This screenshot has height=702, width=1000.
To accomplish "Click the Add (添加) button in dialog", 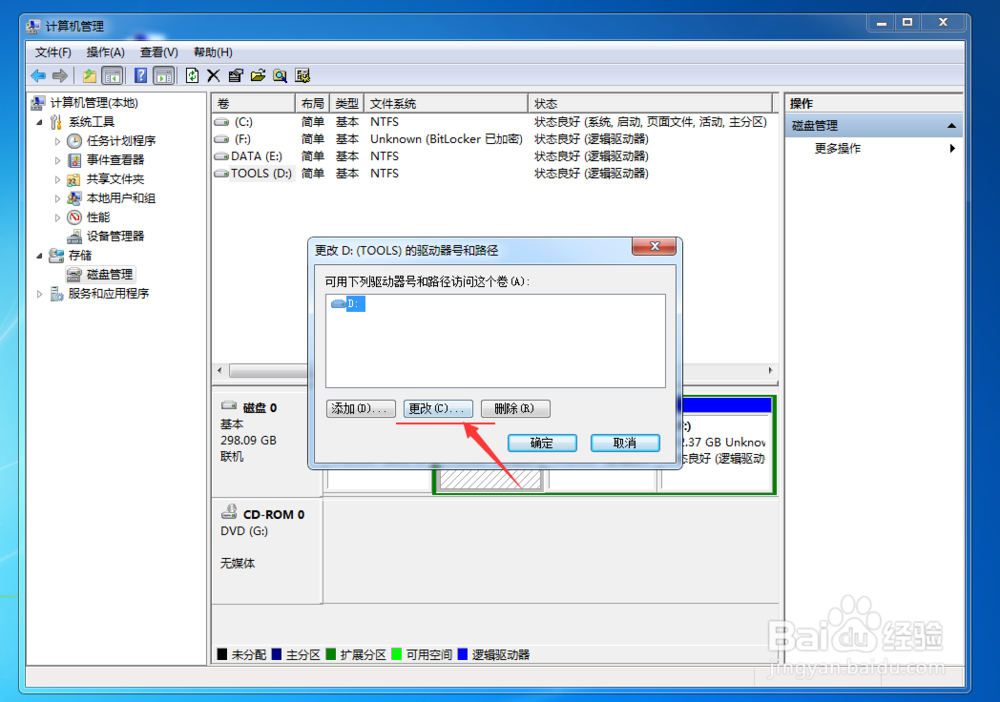I will tap(360, 409).
